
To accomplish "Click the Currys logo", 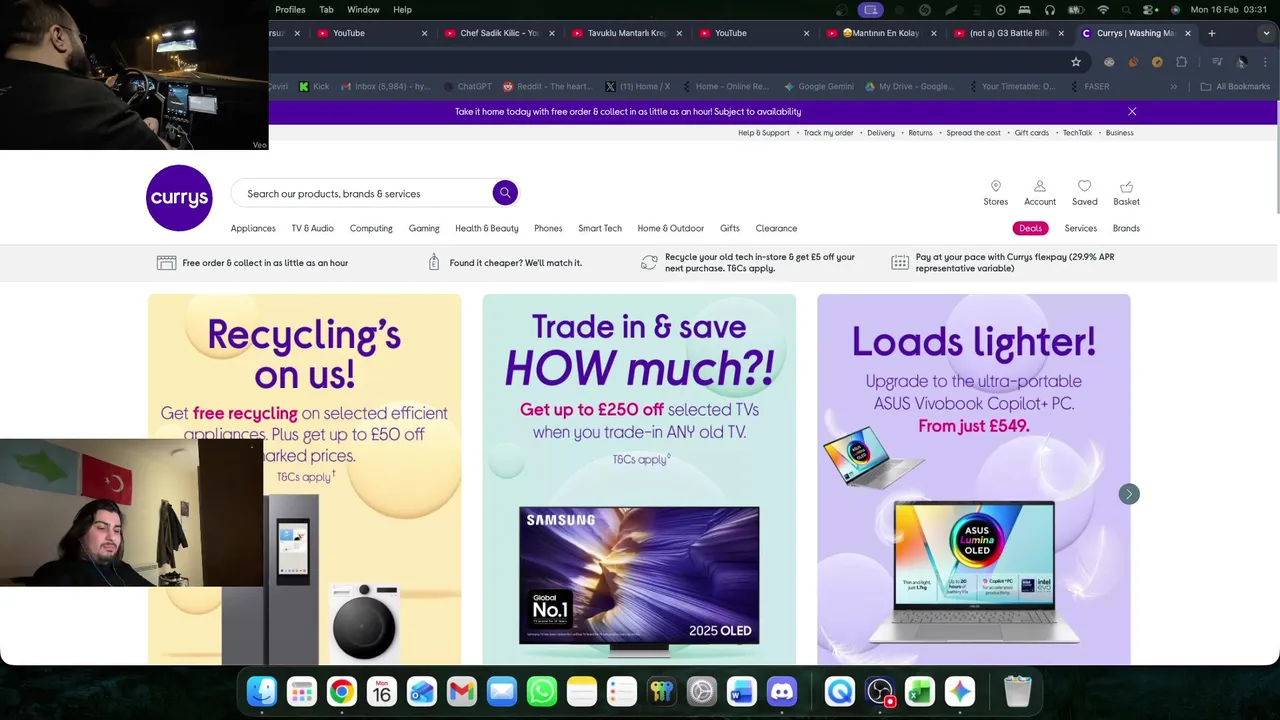I will click(179, 198).
